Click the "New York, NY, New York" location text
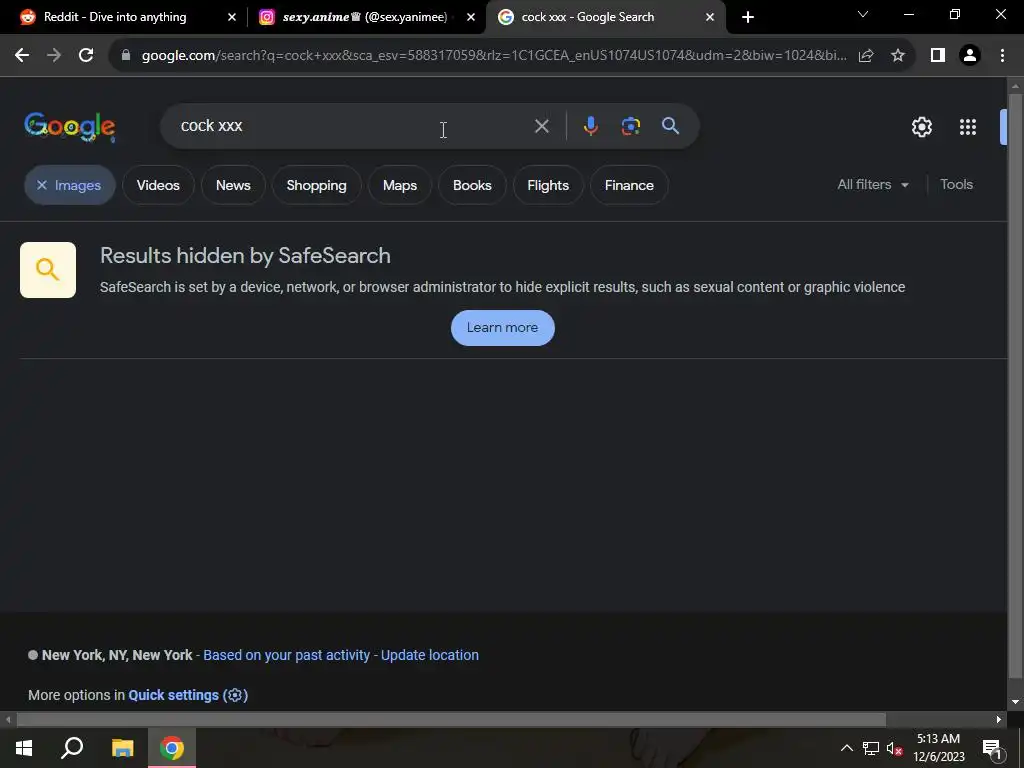1024x768 pixels. pyautogui.click(x=117, y=655)
